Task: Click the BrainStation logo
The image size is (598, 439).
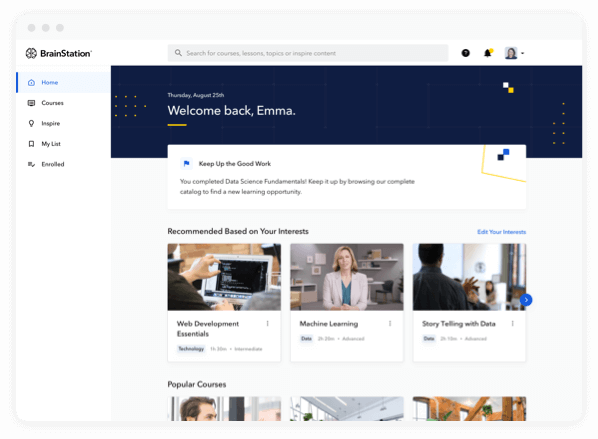Action: (59, 53)
